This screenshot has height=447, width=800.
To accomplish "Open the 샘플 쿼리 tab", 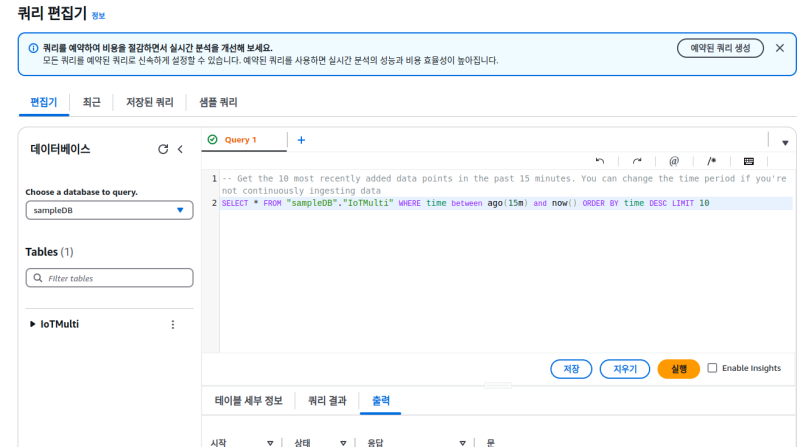I will (218, 102).
